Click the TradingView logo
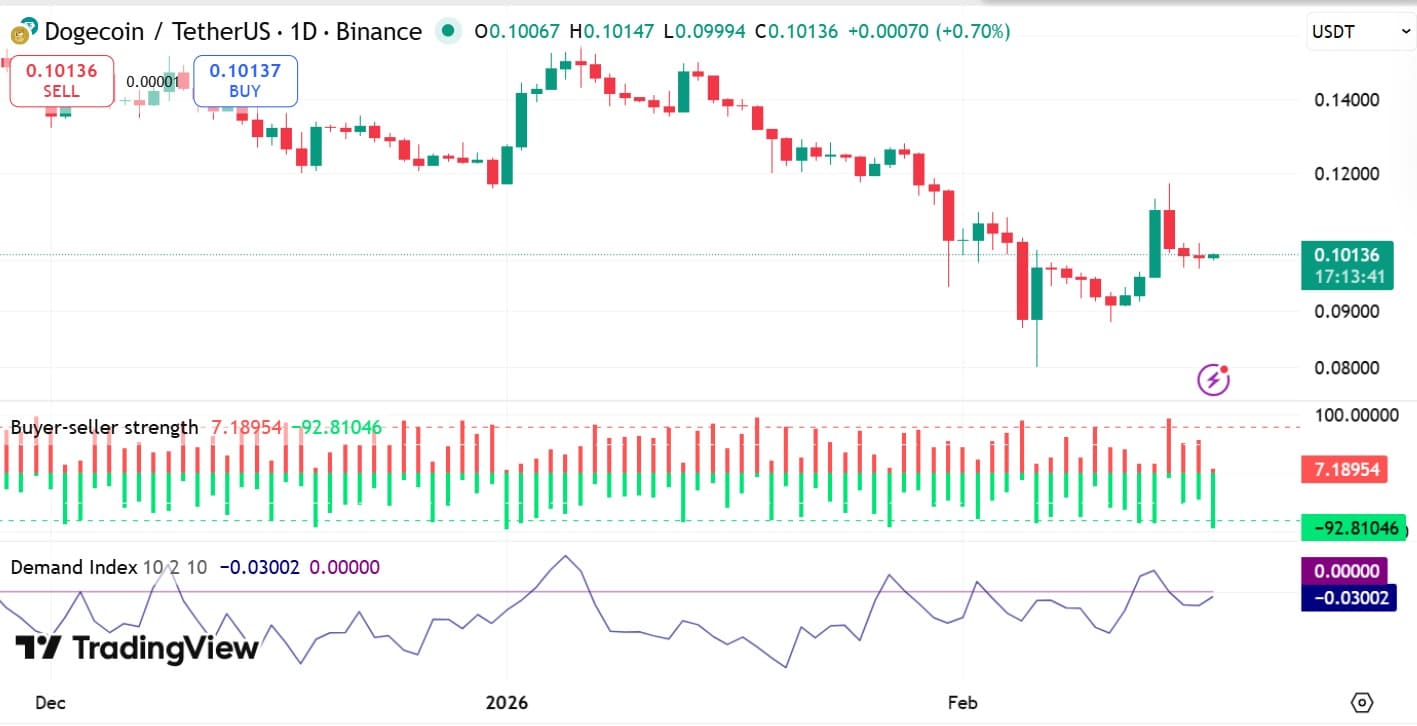Screen dimensions: 1417x726 [x=137, y=648]
